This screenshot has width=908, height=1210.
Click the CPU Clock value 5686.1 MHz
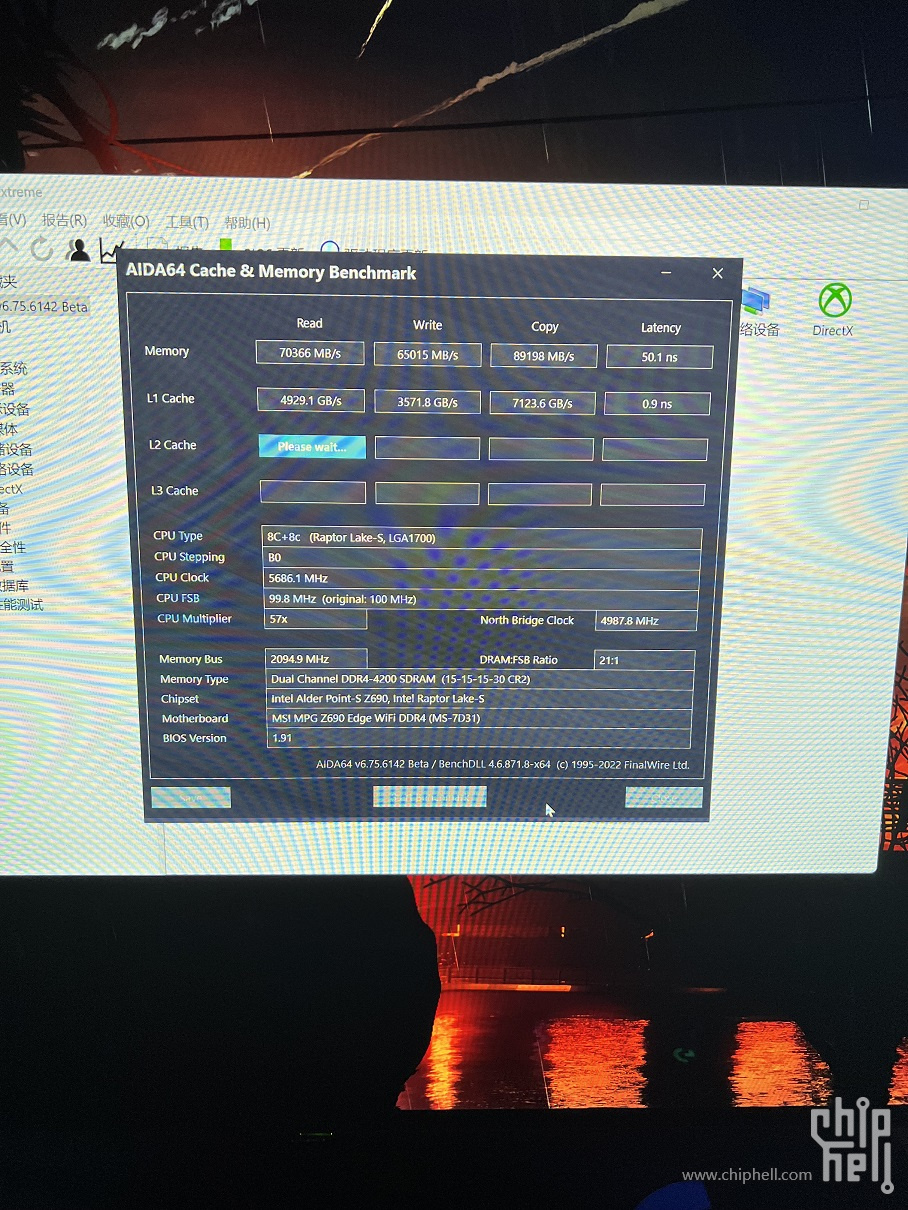coord(481,579)
